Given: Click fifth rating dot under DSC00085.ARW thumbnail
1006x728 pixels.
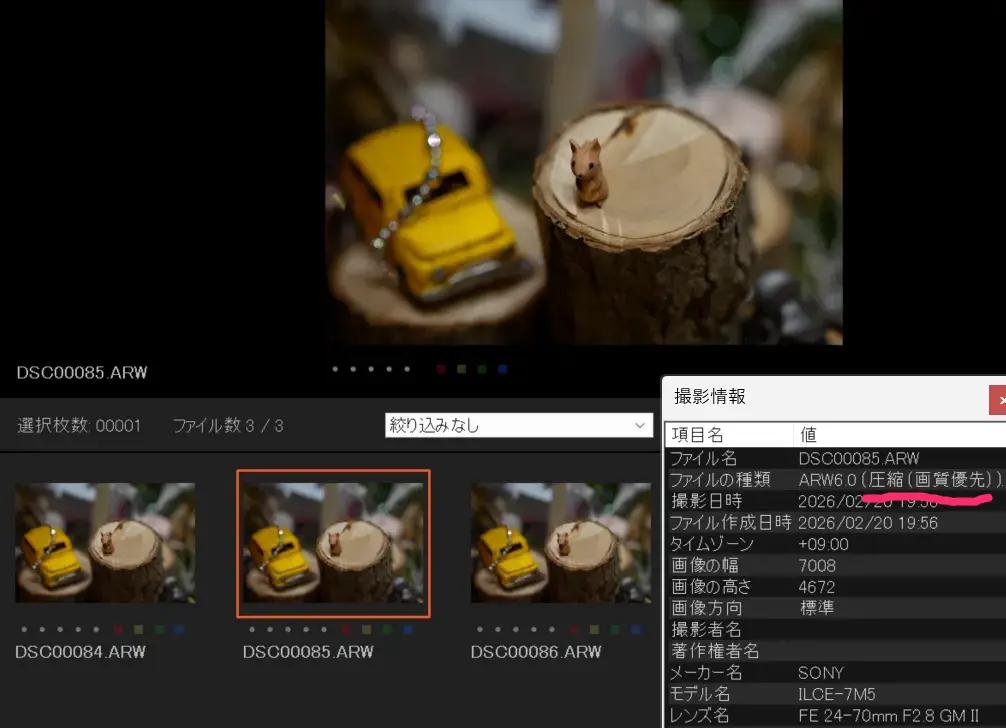Looking at the screenshot, I should [x=323, y=630].
